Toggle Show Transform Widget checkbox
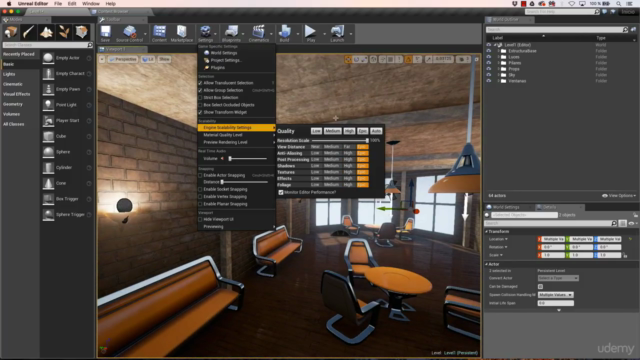The height and width of the screenshot is (360, 640). (200, 112)
